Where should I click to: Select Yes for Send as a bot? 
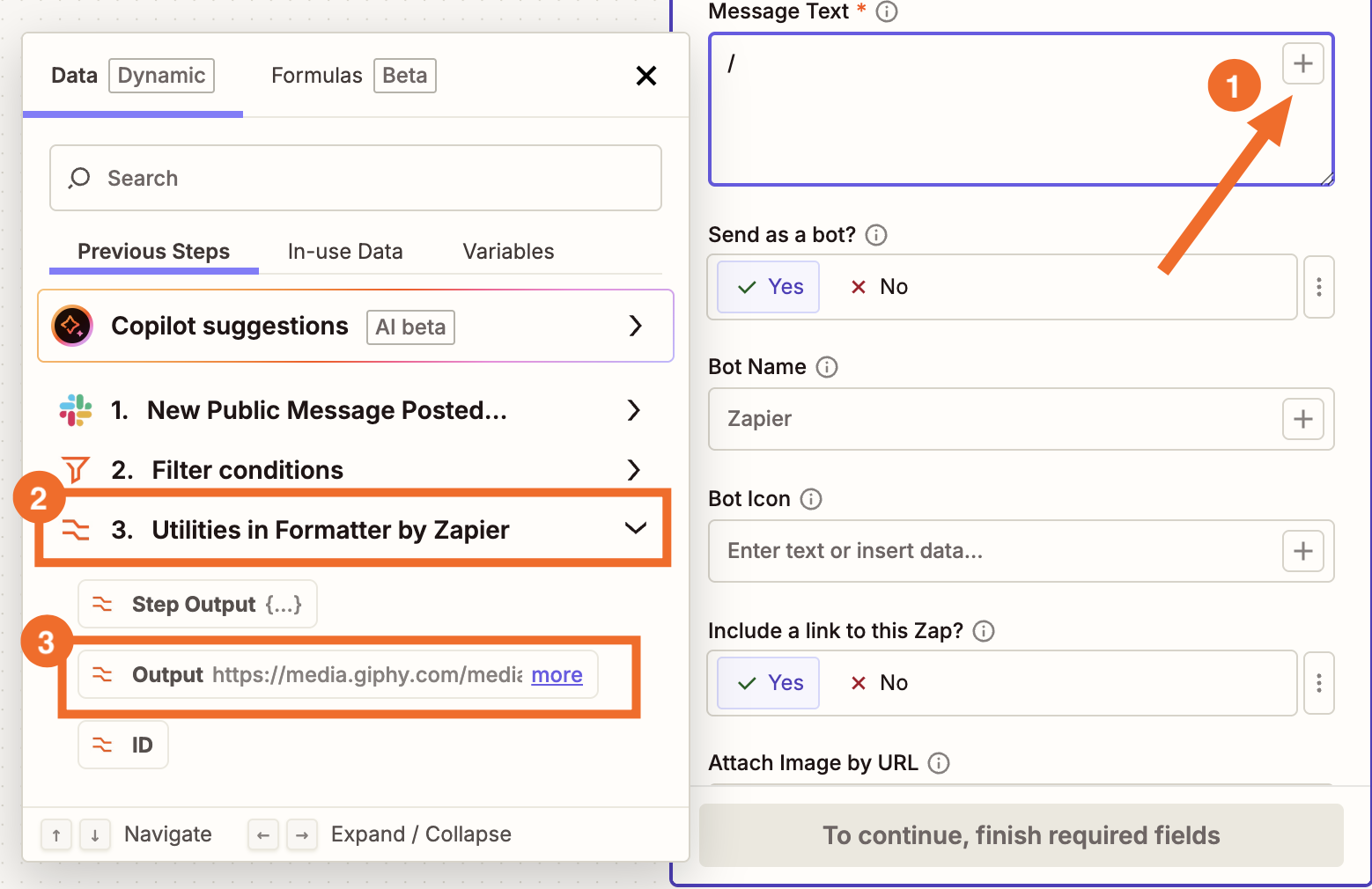click(766, 286)
